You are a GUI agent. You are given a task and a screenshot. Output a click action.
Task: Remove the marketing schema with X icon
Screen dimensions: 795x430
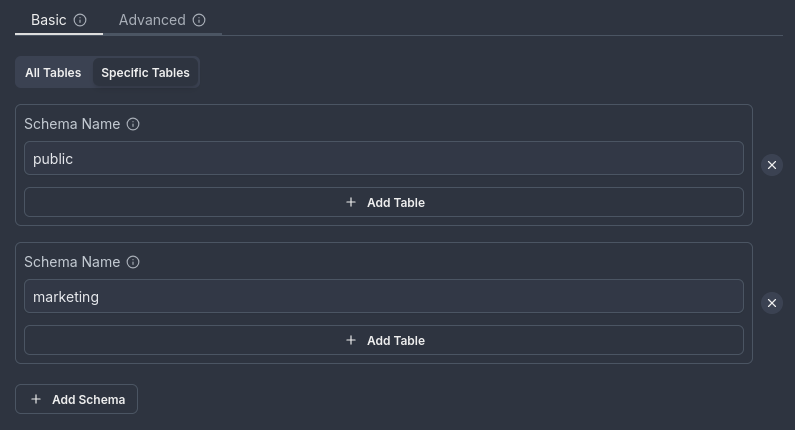tap(771, 303)
